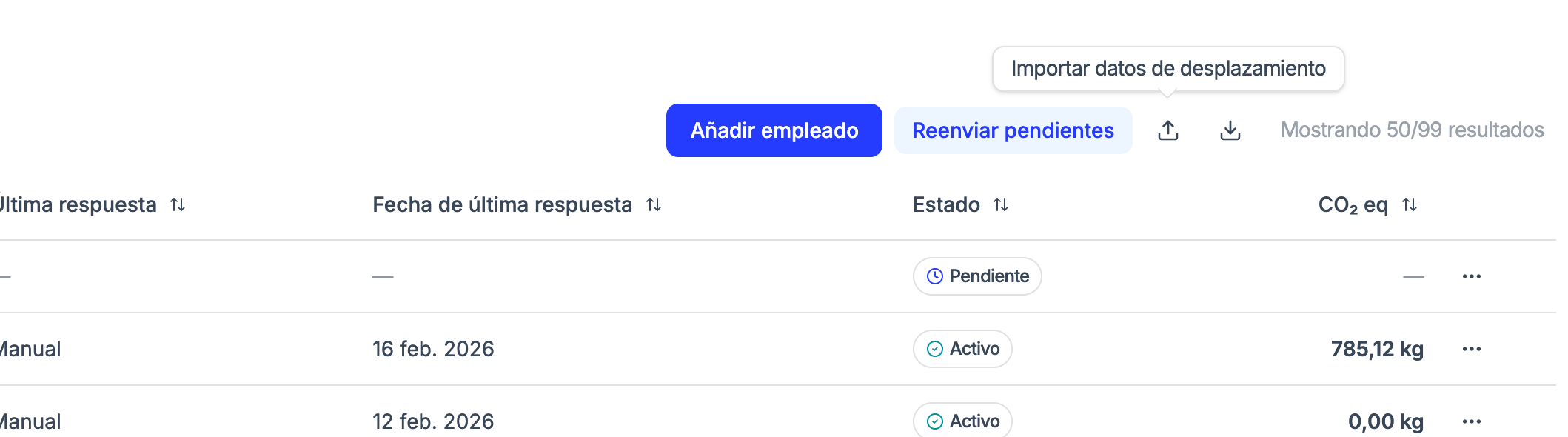Click the Importar datos de desplazamiento tooltip

[x=1168, y=68]
